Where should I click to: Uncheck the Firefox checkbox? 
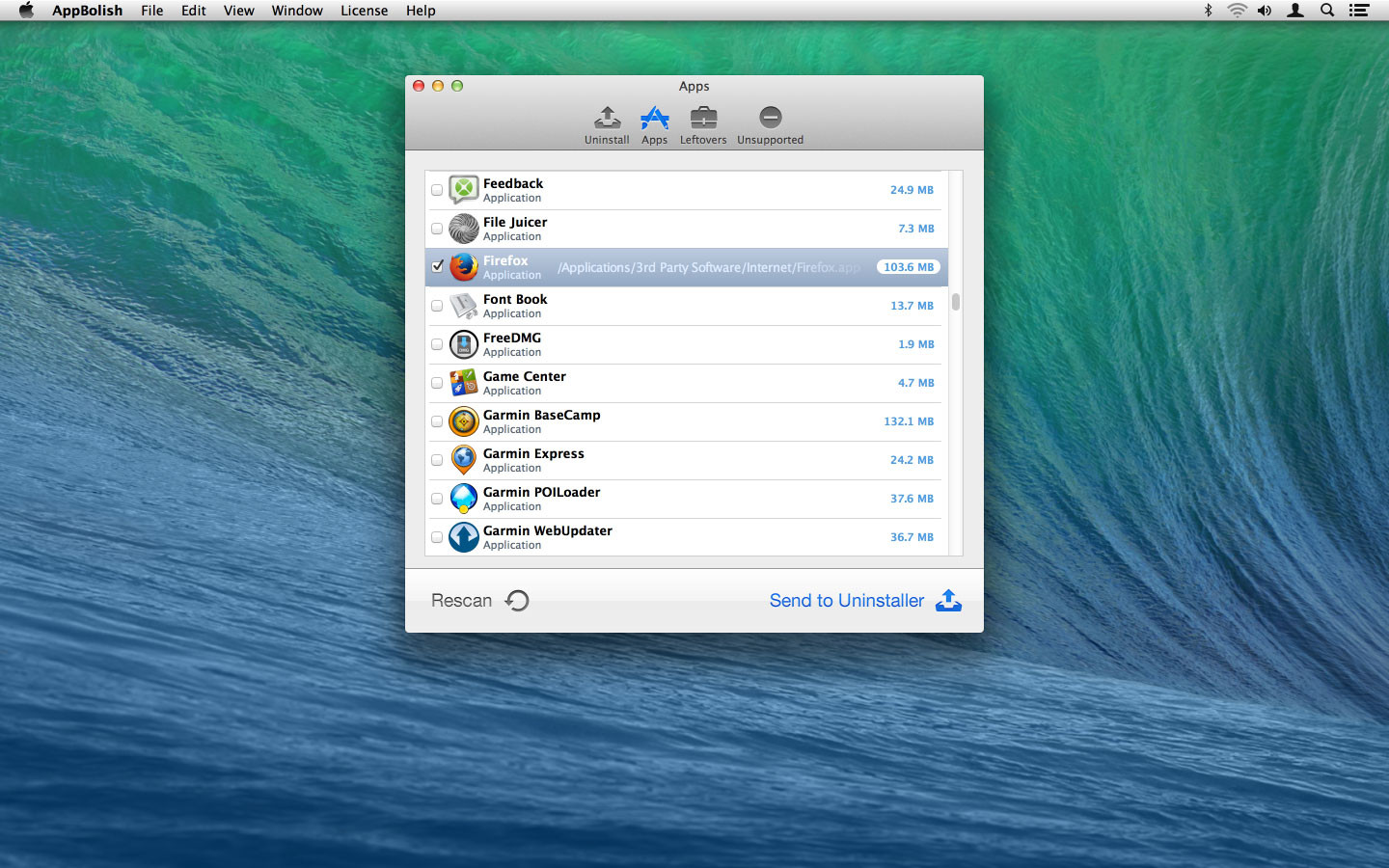pos(437,266)
